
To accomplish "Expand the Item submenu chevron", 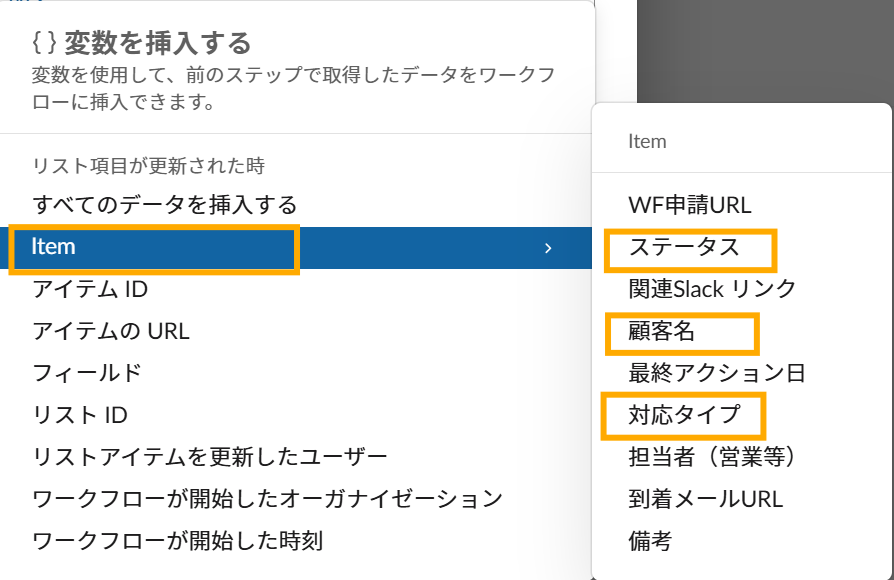I will pos(548,249).
